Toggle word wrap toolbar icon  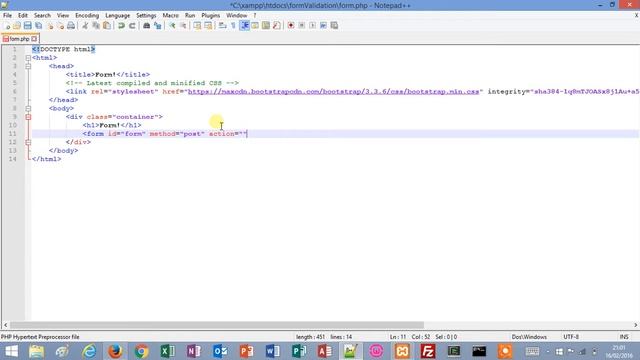coord(222,26)
